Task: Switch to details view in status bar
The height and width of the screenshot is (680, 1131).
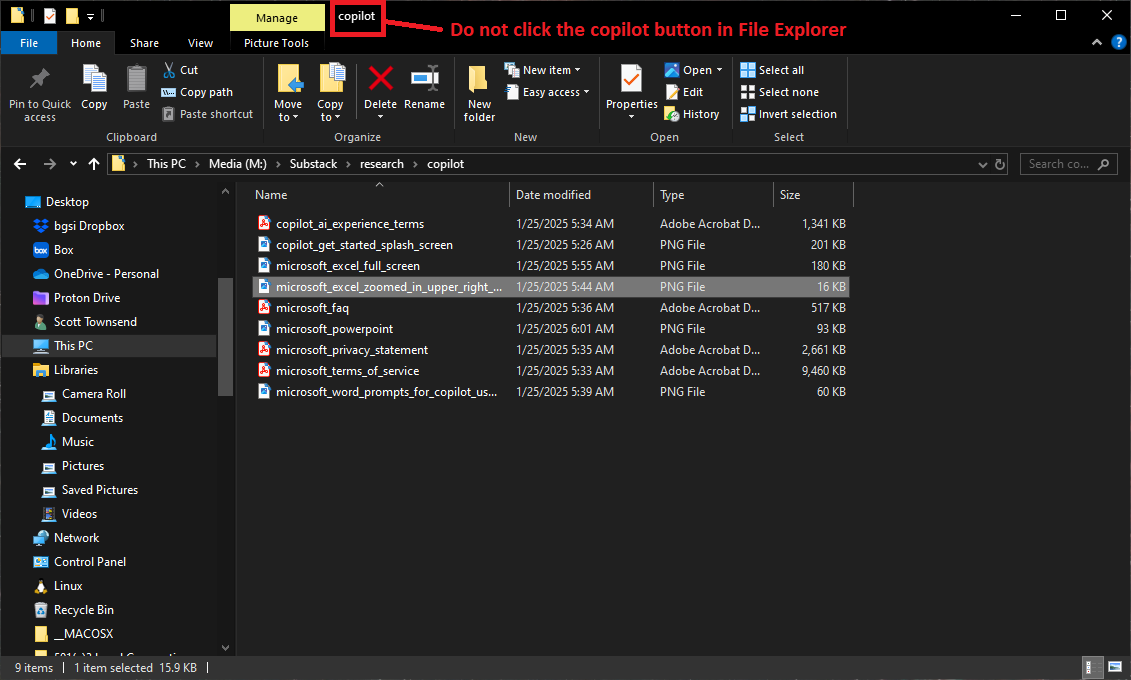Action: 1093,667
